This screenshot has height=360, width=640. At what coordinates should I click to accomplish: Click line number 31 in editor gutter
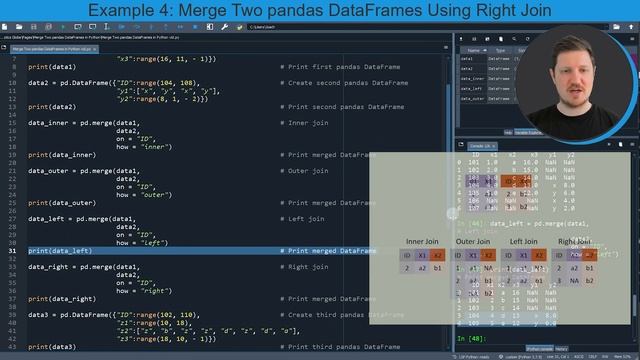[13, 251]
